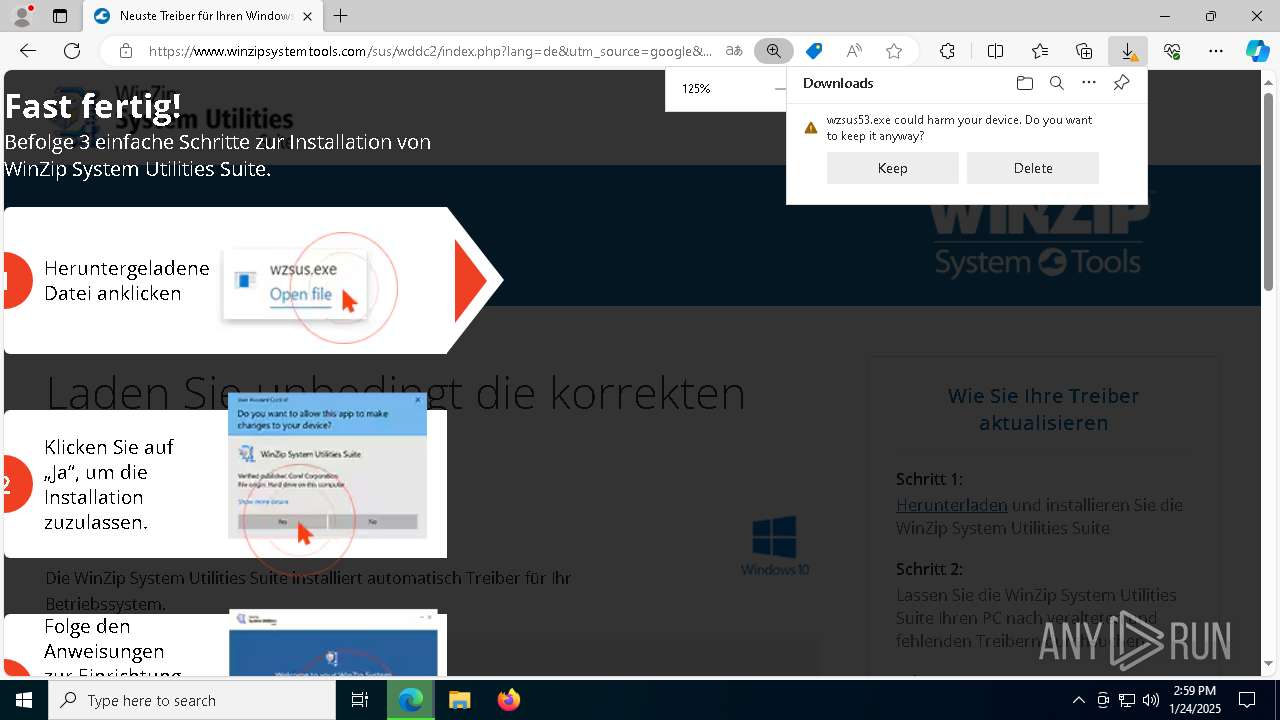Viewport: 1280px width, 720px height.
Task: Click the 'Fast fertig!' heading
Action: [x=93, y=104]
